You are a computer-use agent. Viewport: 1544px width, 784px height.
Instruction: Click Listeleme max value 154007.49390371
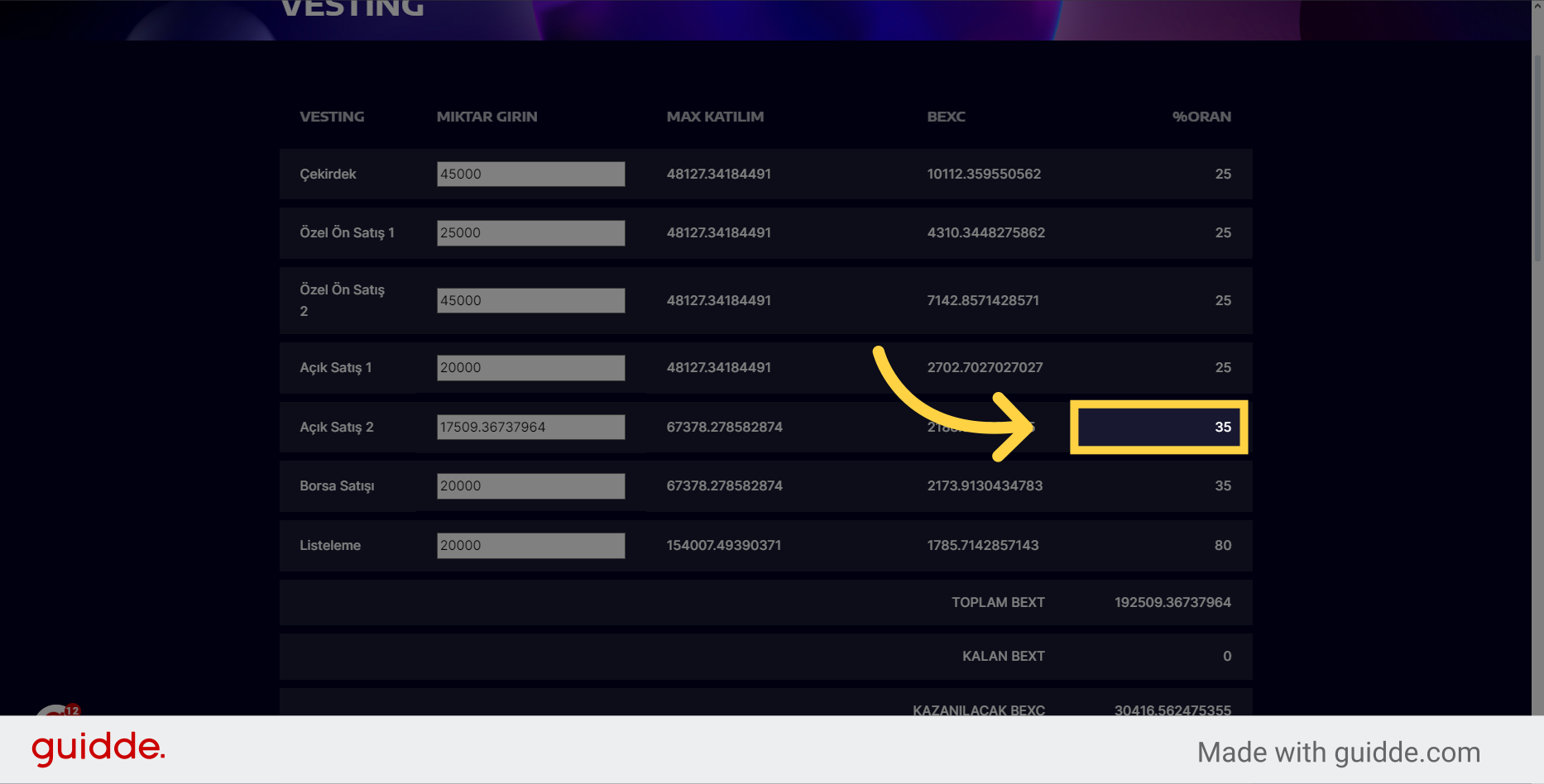724,546
